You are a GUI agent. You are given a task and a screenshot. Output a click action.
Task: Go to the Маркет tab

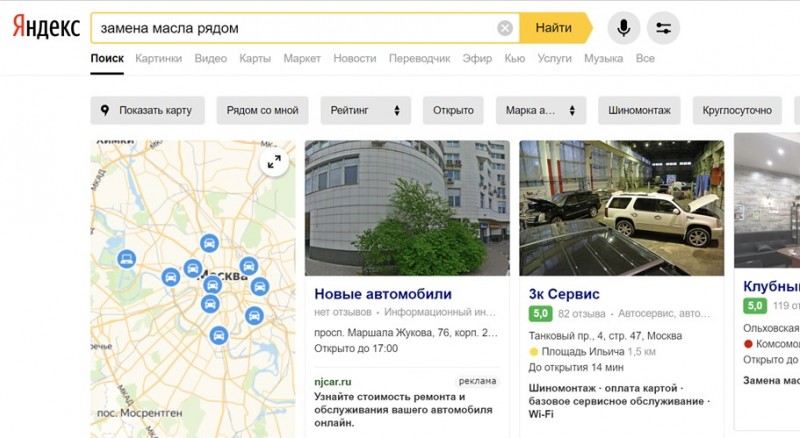click(x=302, y=59)
